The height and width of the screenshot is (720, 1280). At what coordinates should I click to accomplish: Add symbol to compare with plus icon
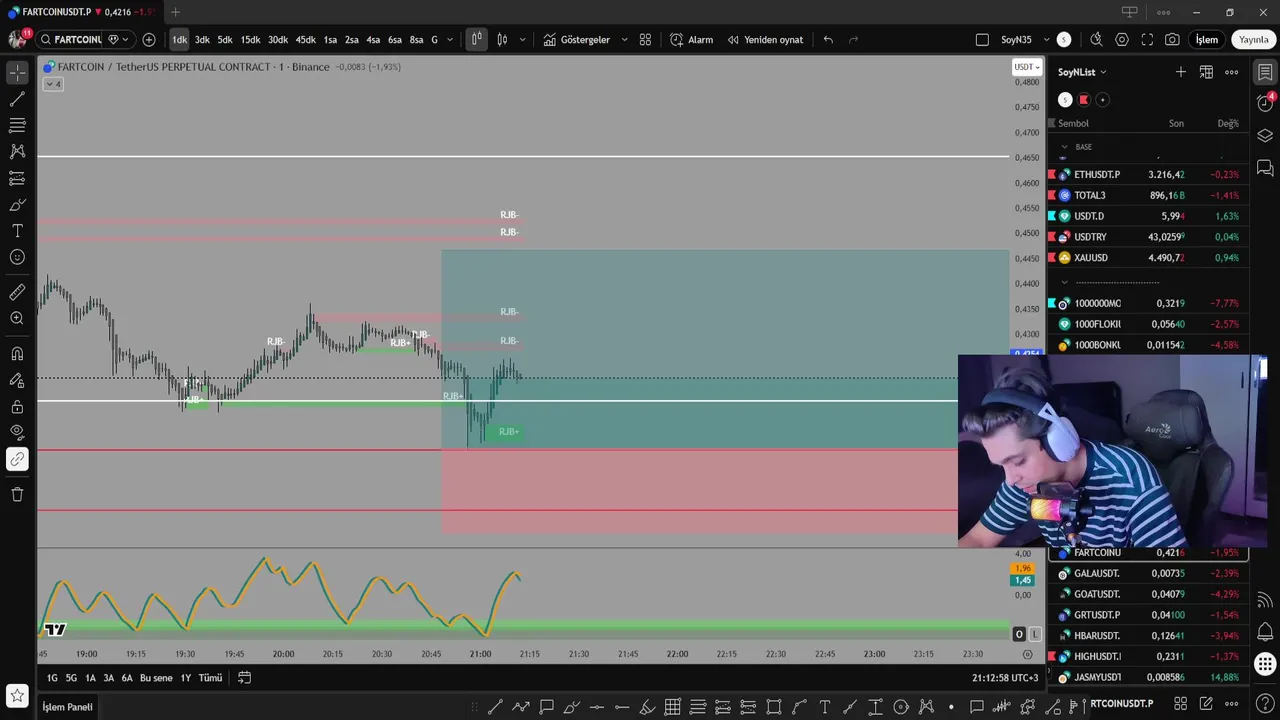point(149,40)
